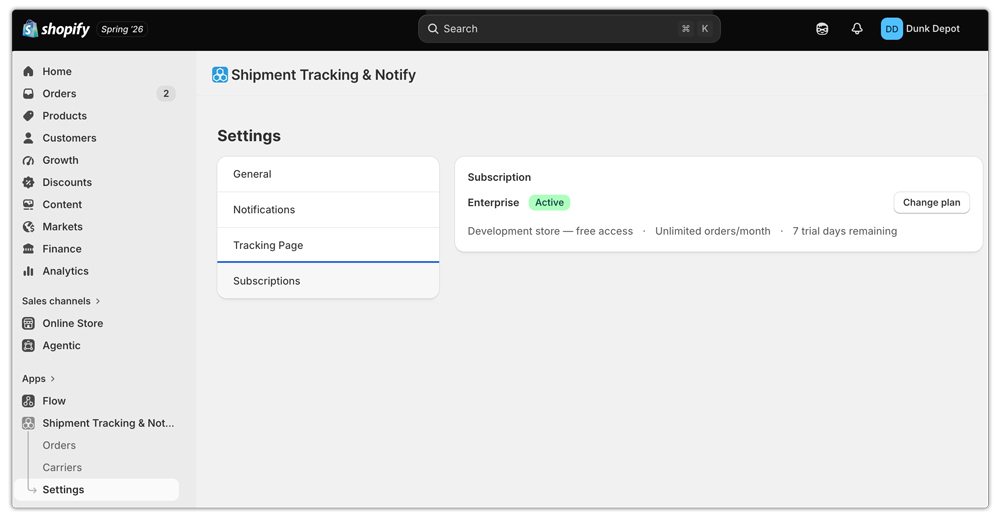Click the Shopify logo
This screenshot has height=518, width=1000.
(x=56, y=29)
